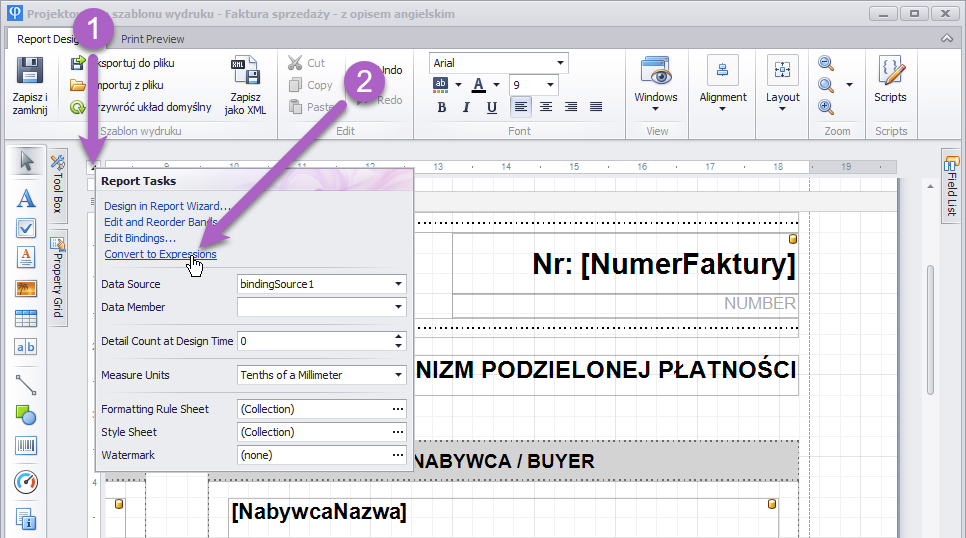Toggle Underline font formatting
This screenshot has height=538, width=966.
492,107
